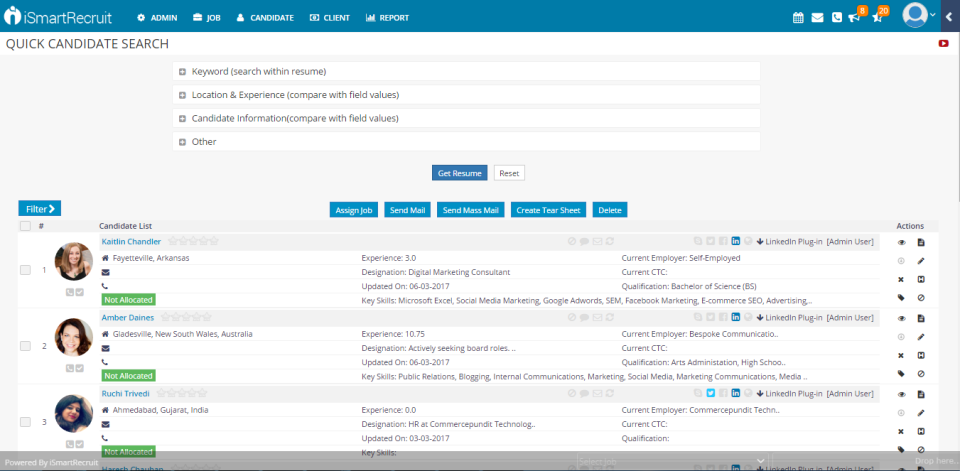Viewport: 960px width, 471px height.
Task: Tick the checkbox for Kaitlin Chandler
Action: point(25,270)
